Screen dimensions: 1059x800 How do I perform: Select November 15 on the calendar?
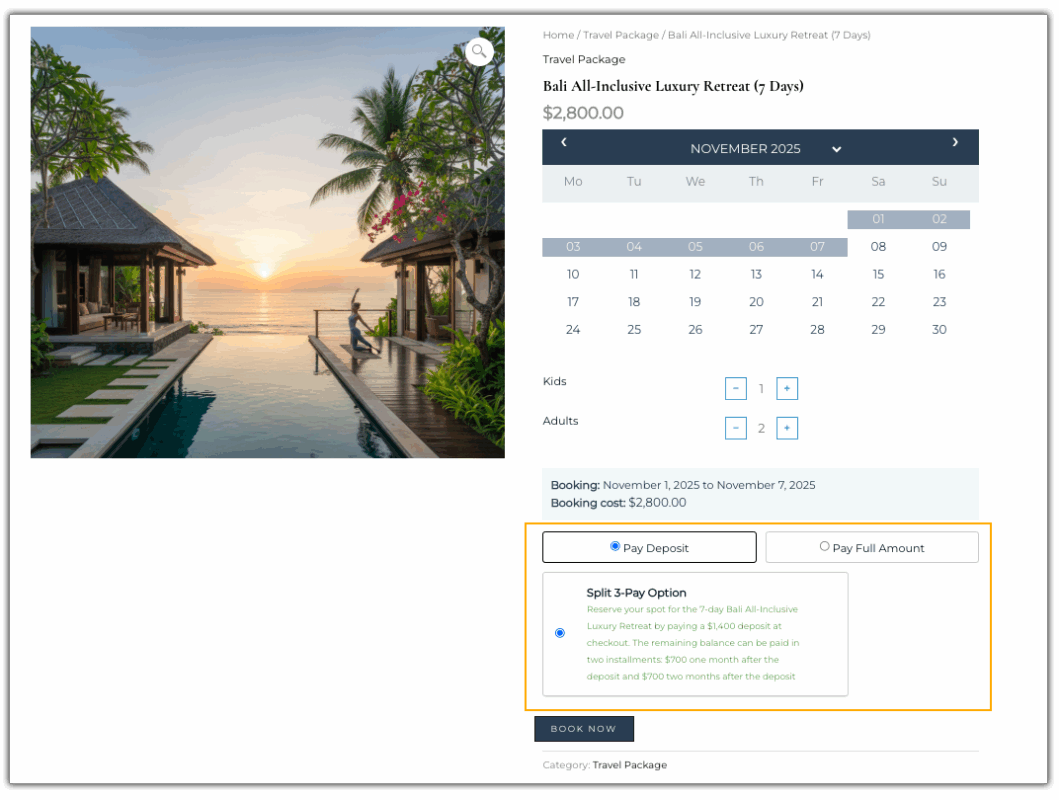[877, 274]
